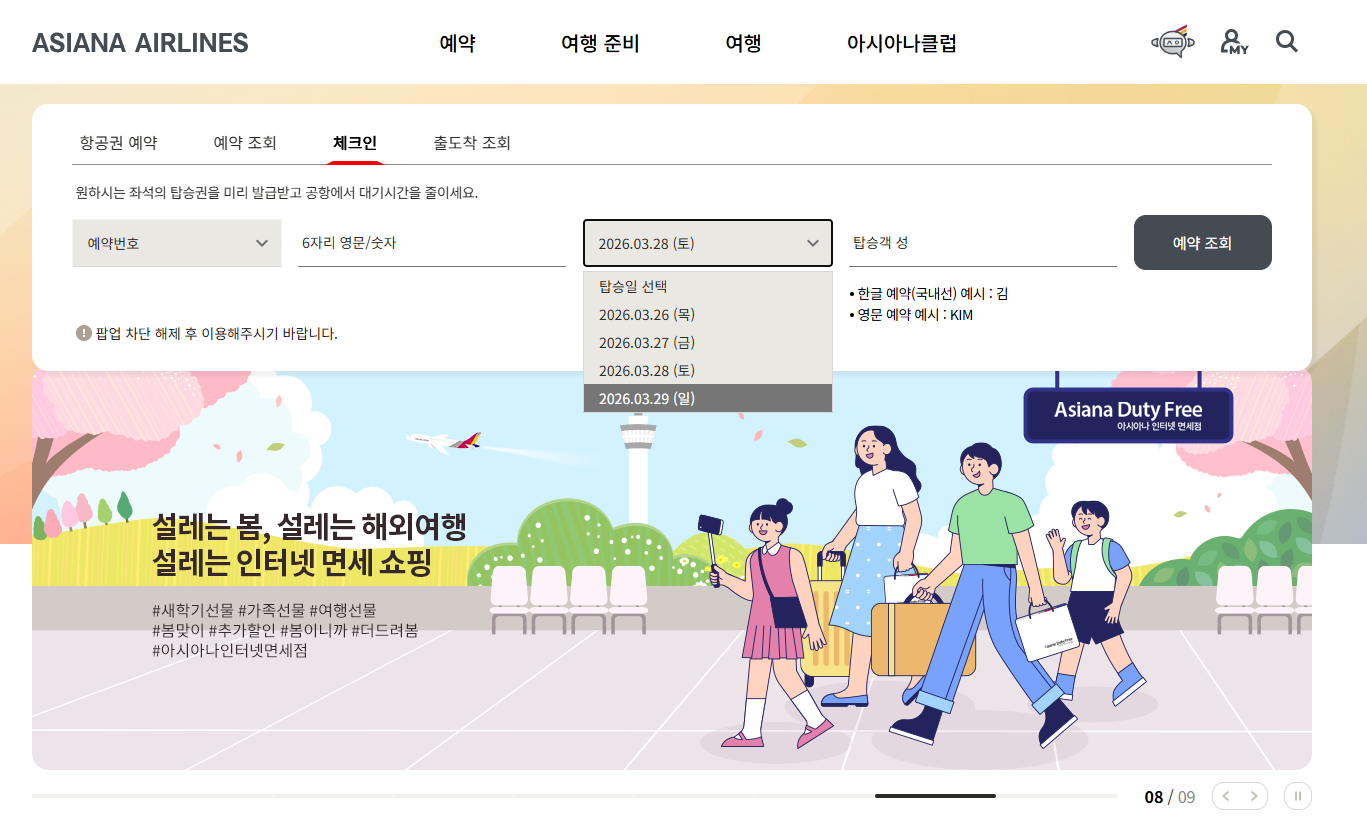Screen dimensions: 1367x836
Task: Open the chatbot assistant icon
Action: click(x=1174, y=42)
